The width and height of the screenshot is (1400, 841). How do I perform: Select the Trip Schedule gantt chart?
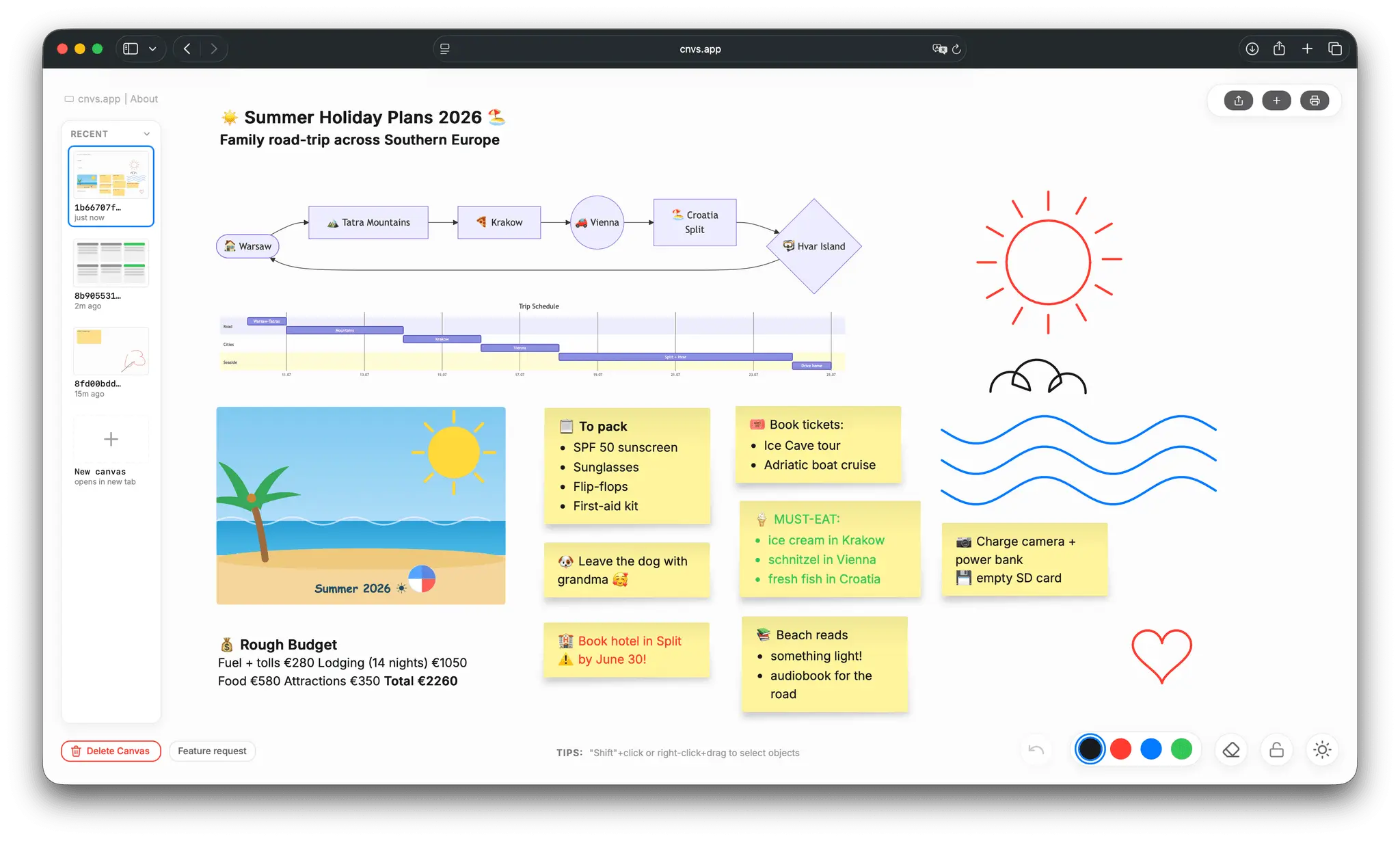[532, 341]
